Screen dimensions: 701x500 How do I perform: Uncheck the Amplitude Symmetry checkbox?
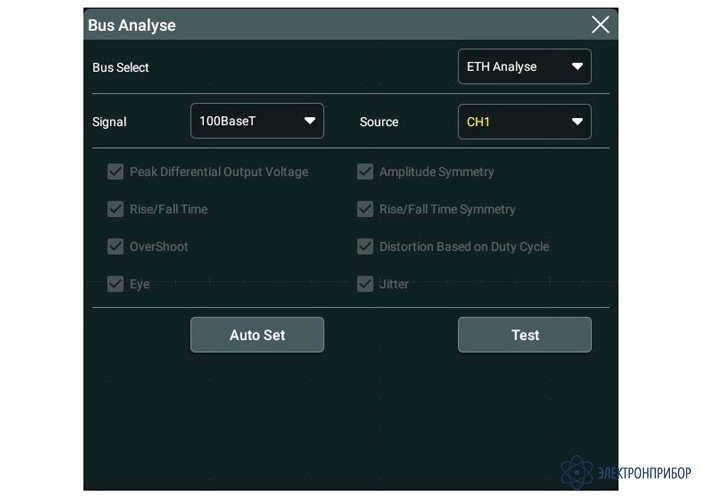click(365, 172)
